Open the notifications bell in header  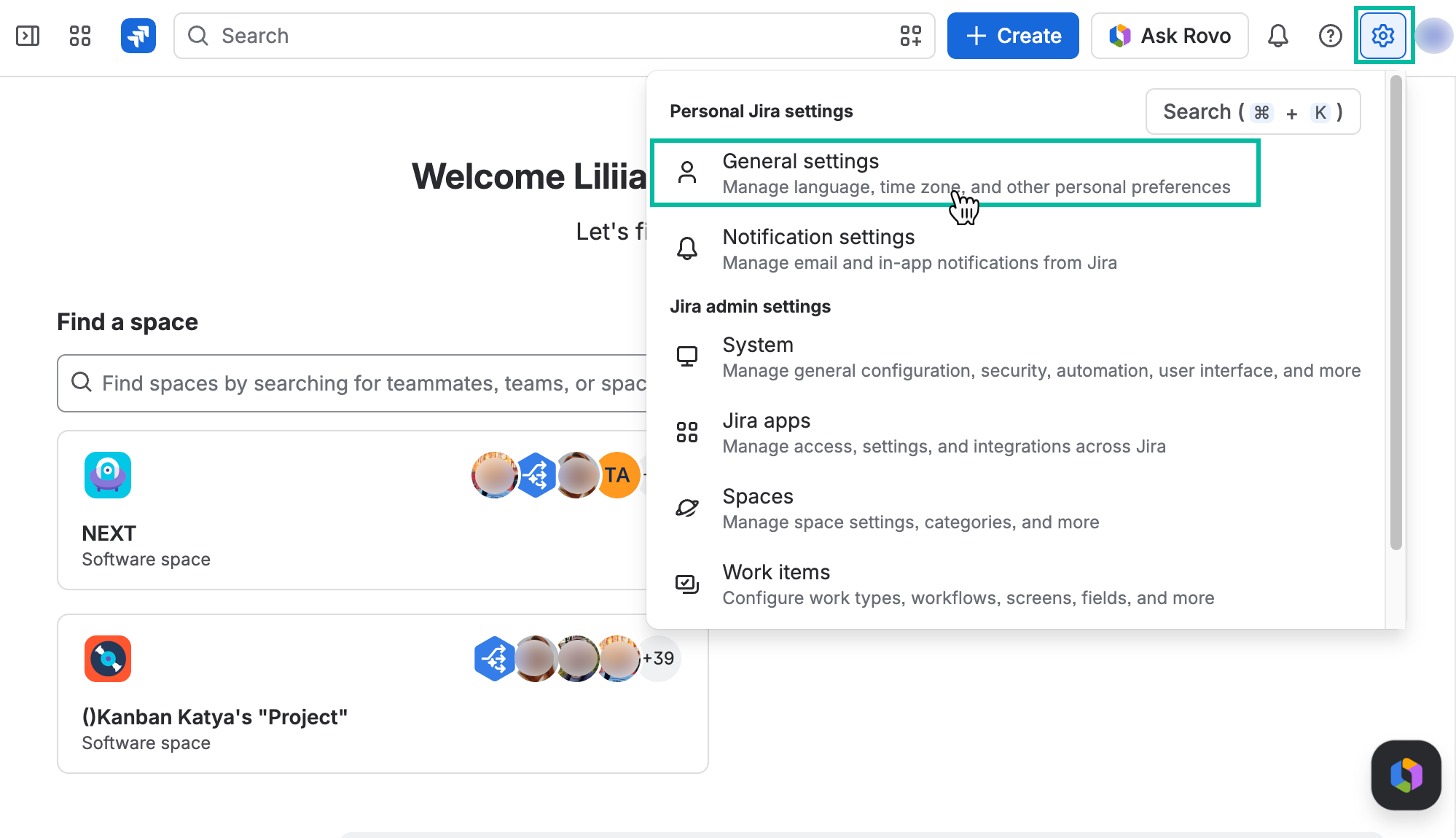1278,36
